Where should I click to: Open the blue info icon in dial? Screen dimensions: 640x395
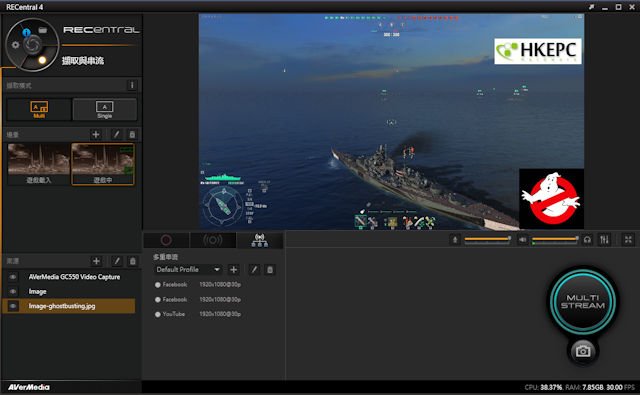click(27, 32)
